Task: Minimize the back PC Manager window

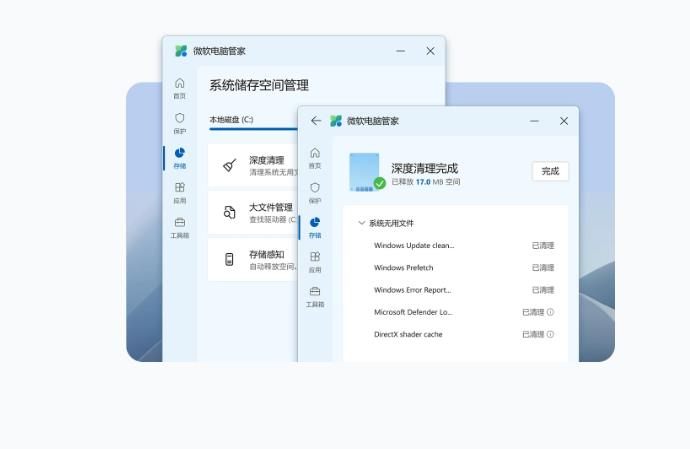Action: 400,51
